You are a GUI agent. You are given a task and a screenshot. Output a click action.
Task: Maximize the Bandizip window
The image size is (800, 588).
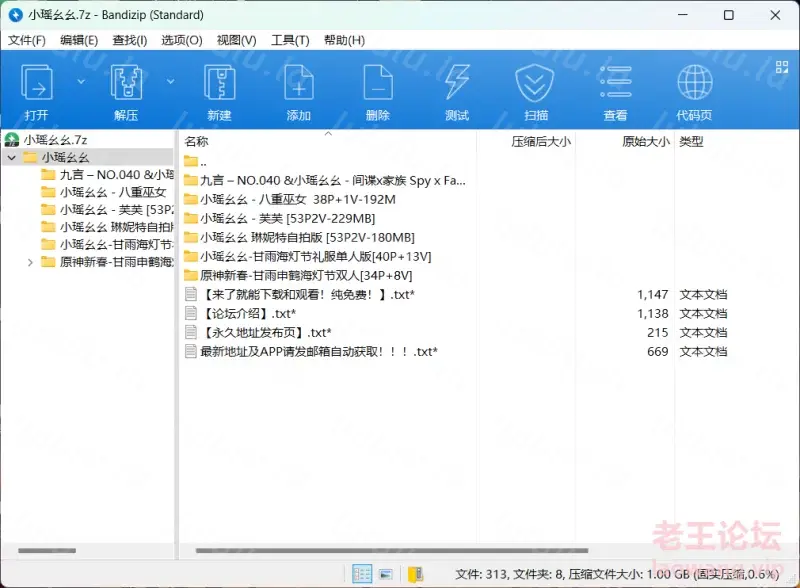point(729,15)
